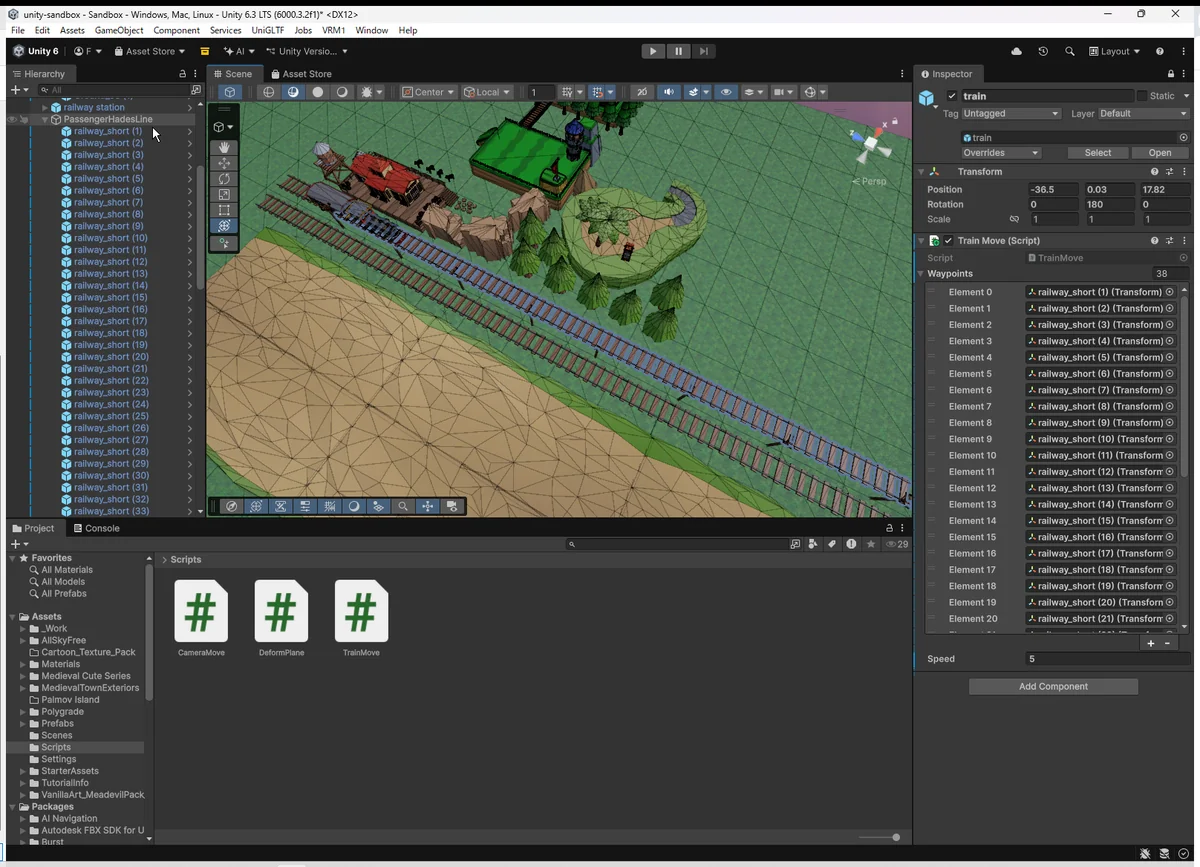
Task: Select the Rect transform tool
Action: coord(224,211)
